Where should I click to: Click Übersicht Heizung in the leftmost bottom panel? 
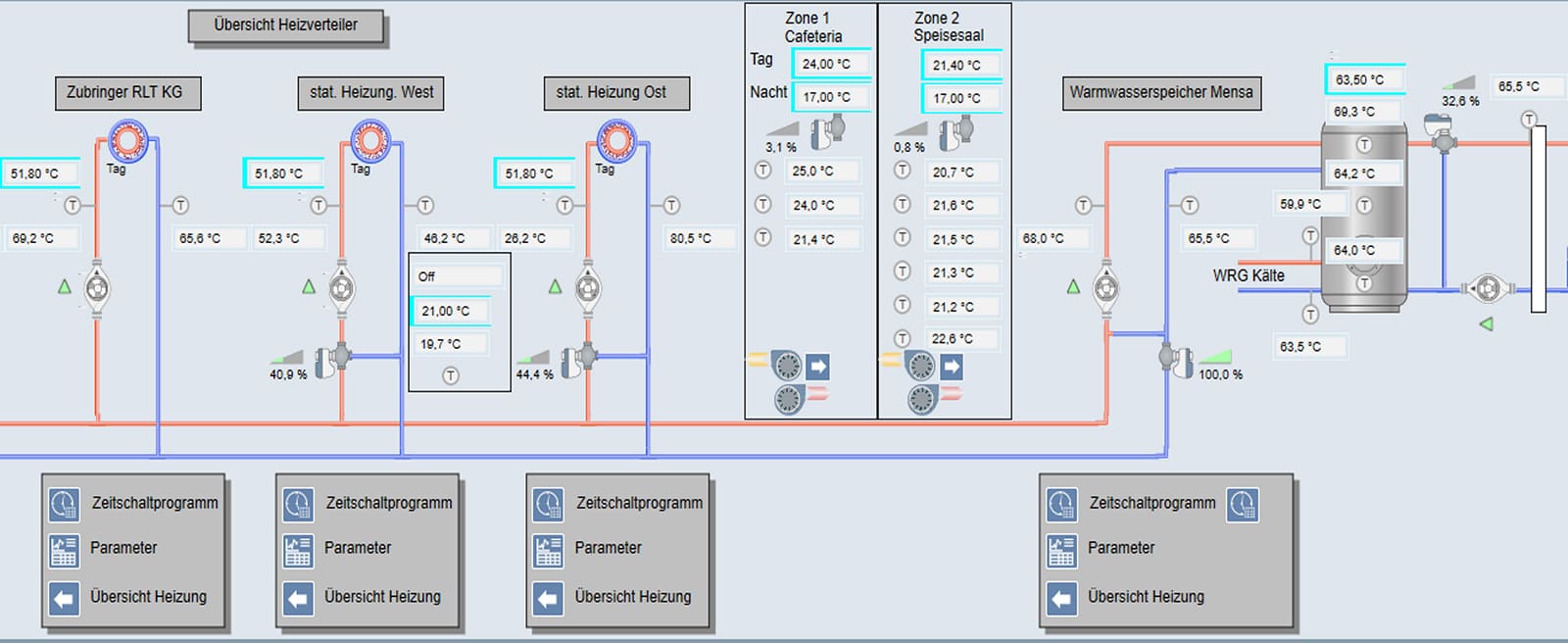pos(148,597)
